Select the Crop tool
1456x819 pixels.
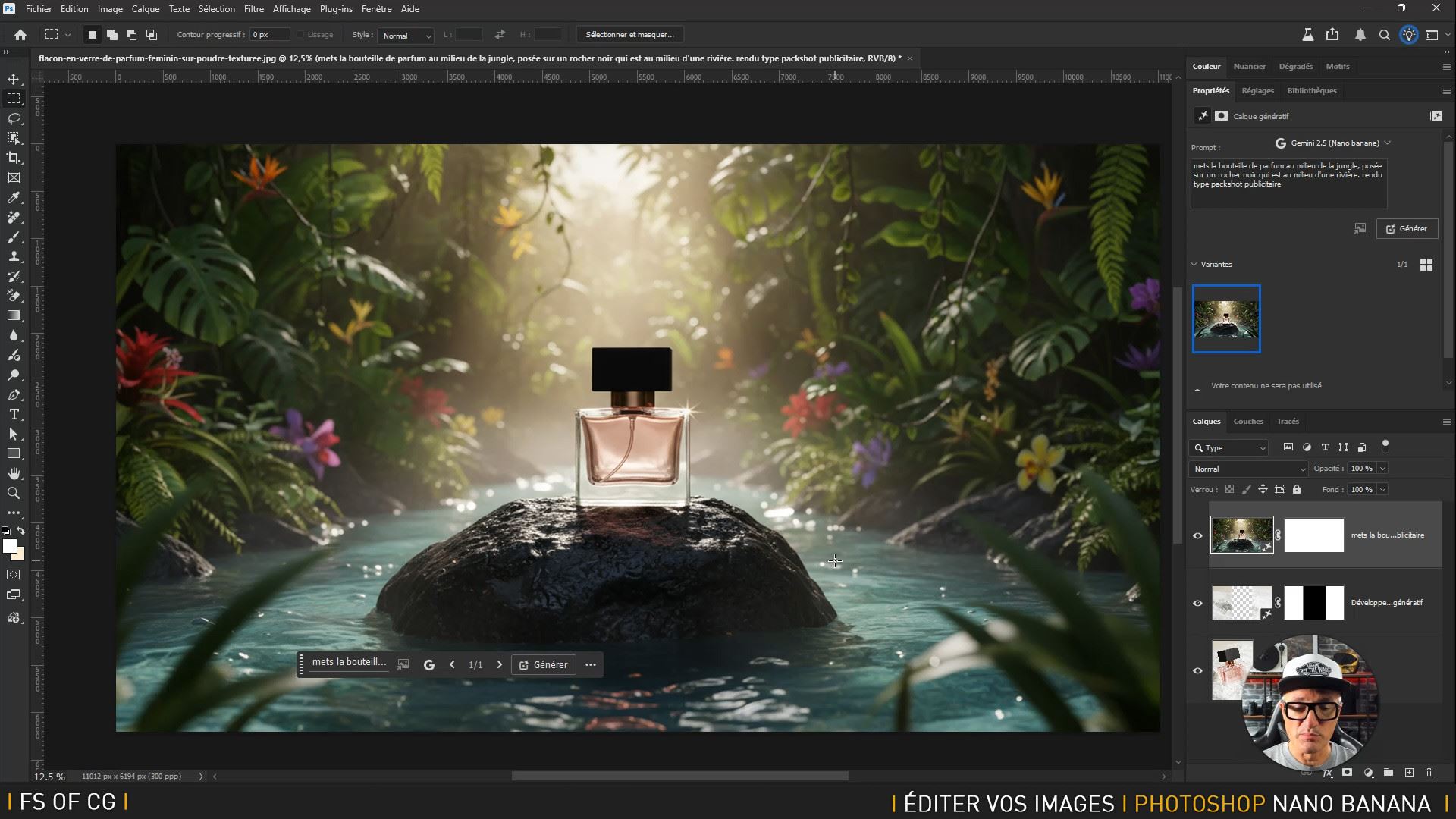(14, 158)
